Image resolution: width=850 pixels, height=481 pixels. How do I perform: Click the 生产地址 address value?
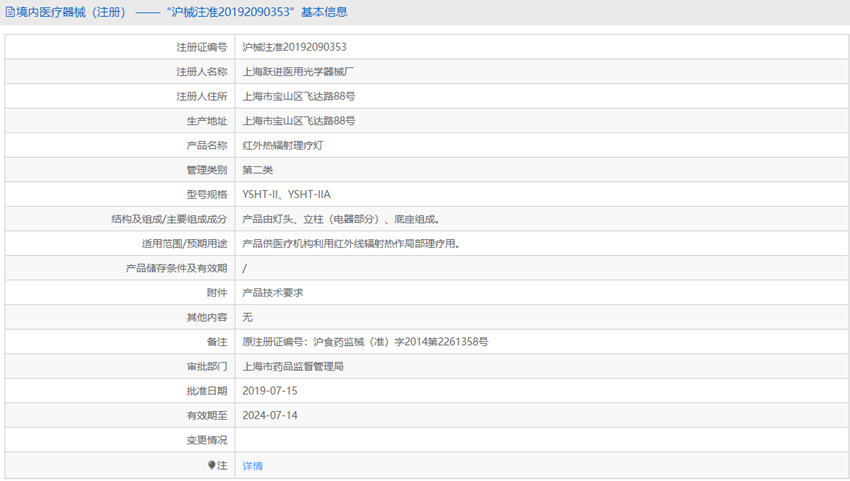[x=298, y=121]
